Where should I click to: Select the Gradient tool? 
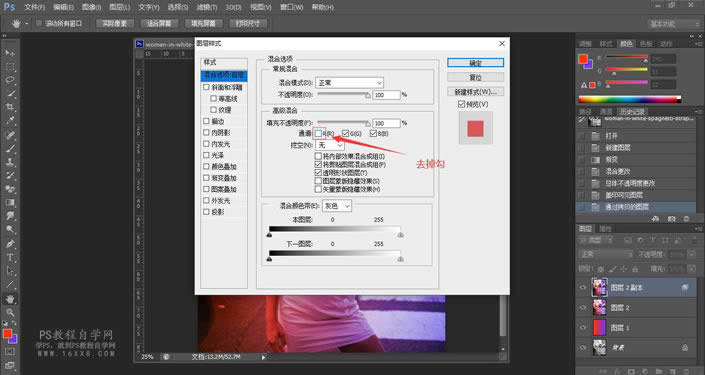10,202
